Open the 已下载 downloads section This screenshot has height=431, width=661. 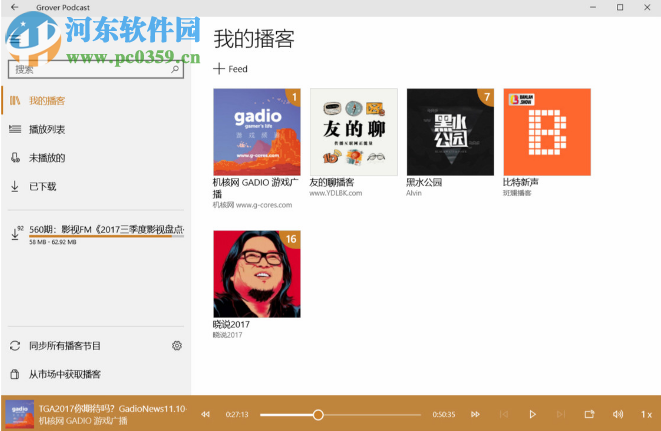(x=96, y=186)
